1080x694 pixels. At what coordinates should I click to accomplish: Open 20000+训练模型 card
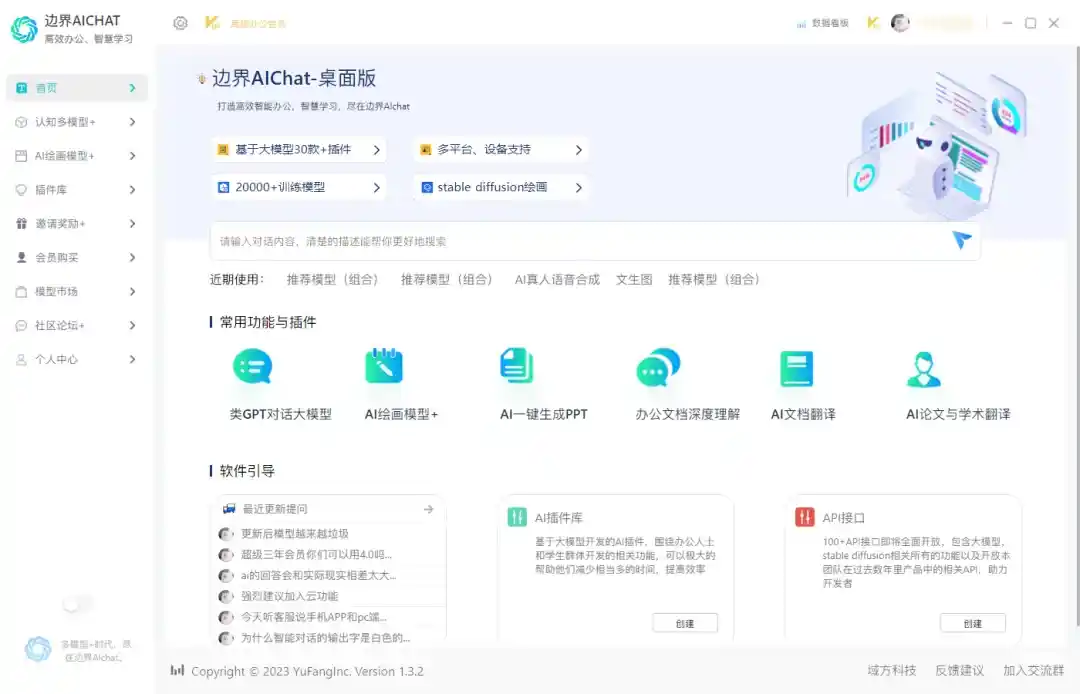click(x=298, y=187)
